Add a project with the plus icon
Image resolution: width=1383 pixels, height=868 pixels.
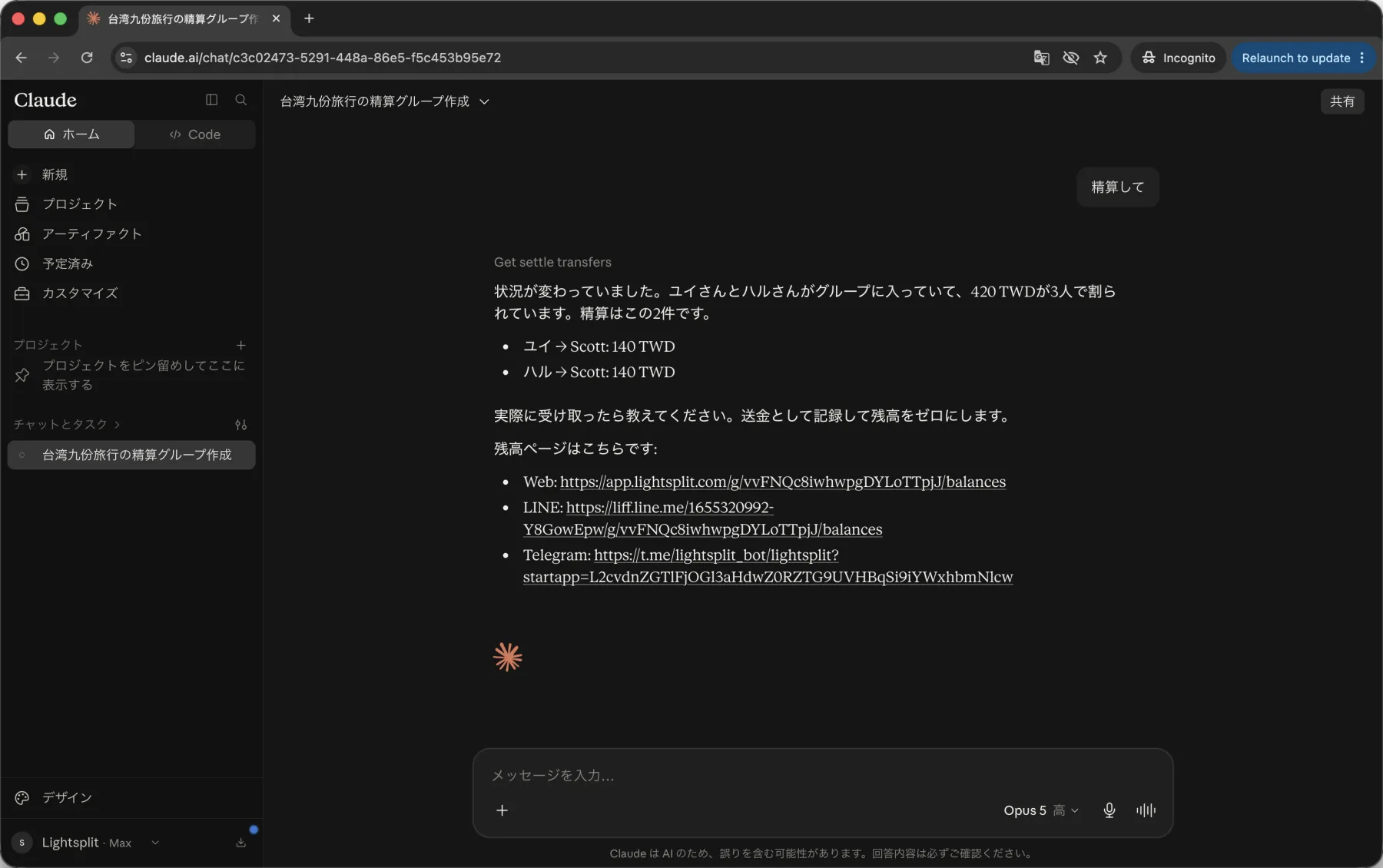click(x=240, y=345)
